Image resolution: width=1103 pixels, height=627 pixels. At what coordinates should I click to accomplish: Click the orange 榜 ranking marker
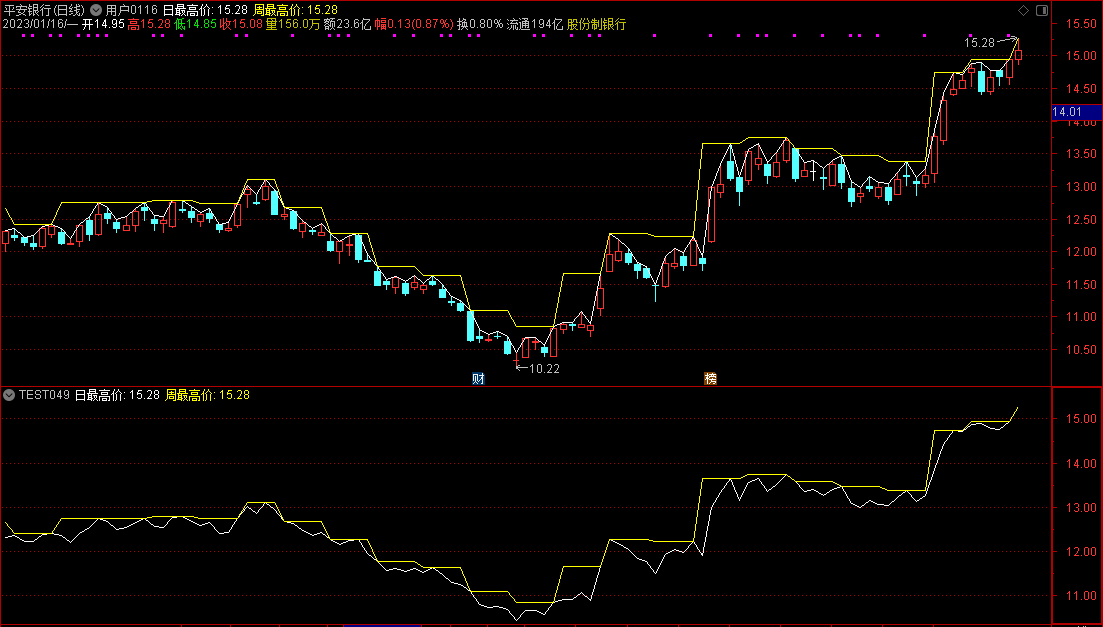coord(710,378)
